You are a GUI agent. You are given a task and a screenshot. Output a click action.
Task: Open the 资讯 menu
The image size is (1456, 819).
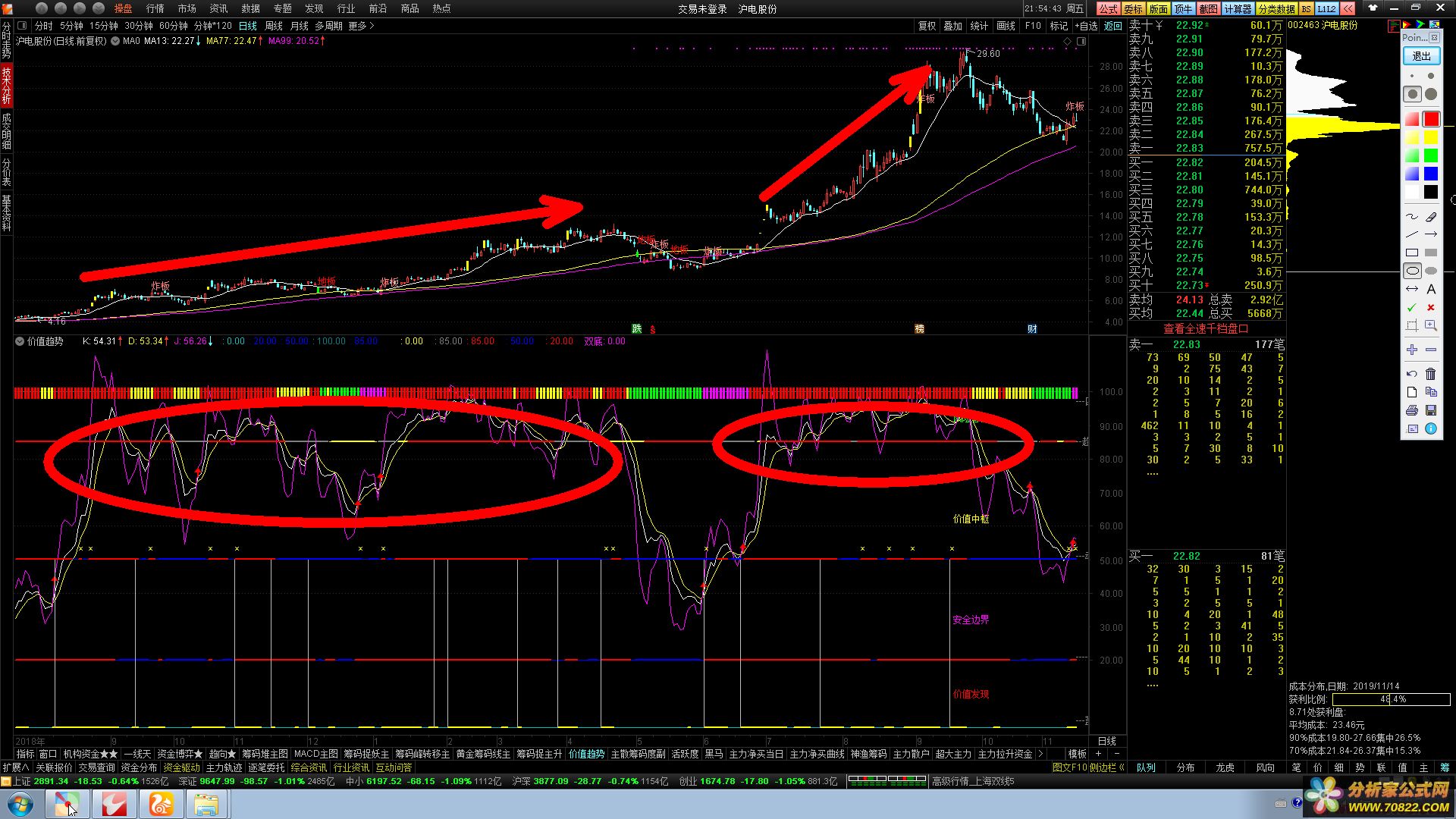tap(218, 8)
